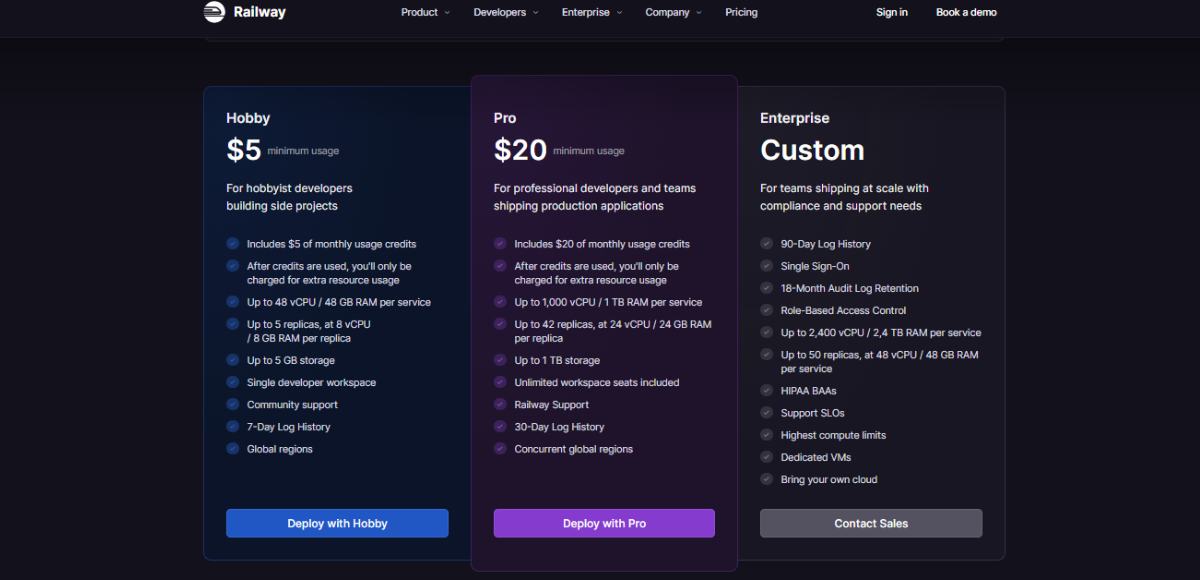This screenshot has height=580, width=1200.
Task: Click the checkmark beside Railway Support
Action: (x=500, y=405)
